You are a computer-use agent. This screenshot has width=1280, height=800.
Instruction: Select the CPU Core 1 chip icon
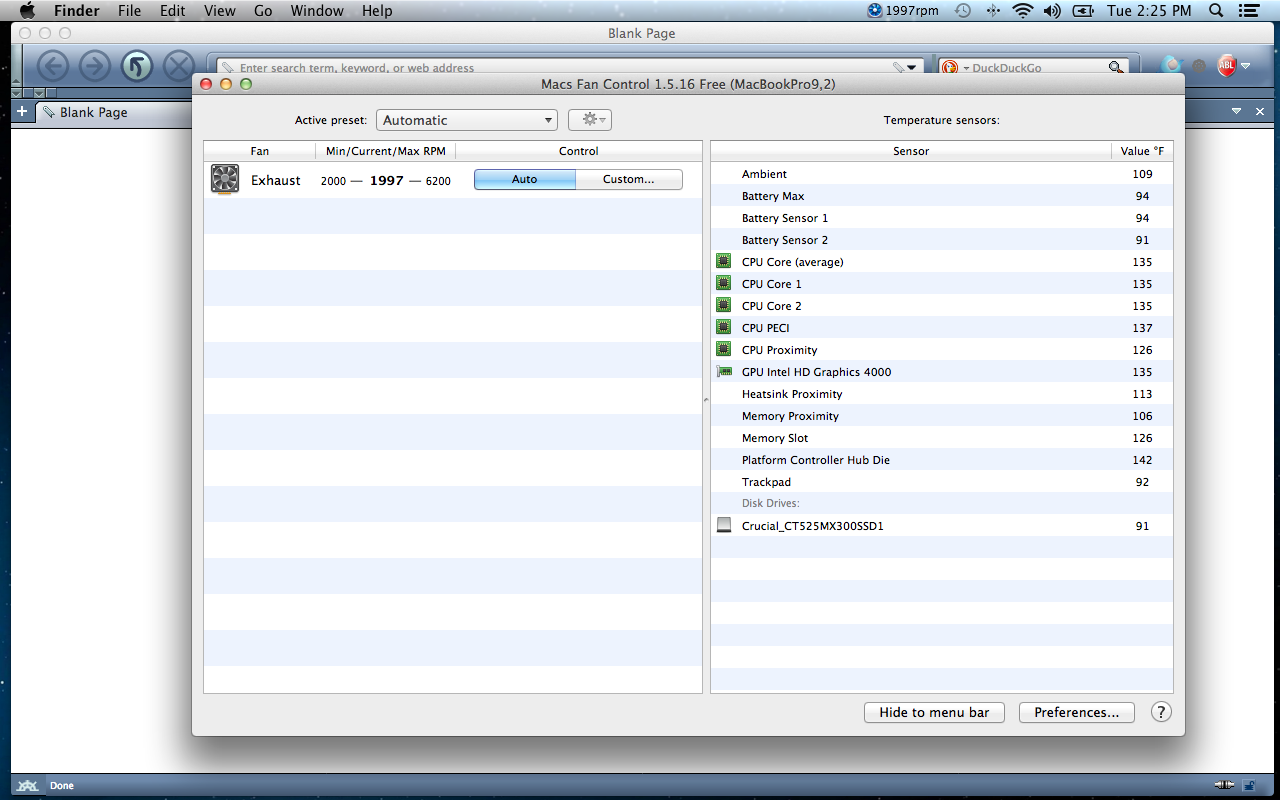[x=724, y=283]
